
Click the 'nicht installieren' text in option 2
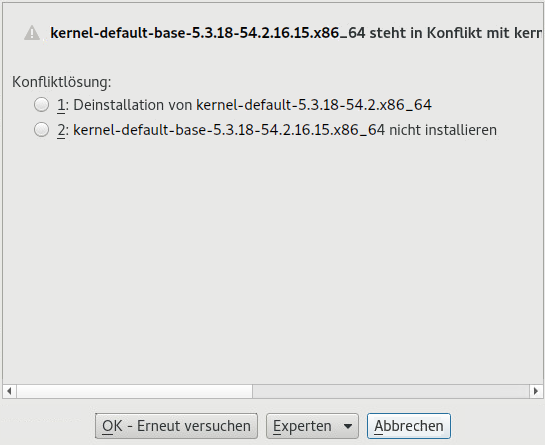[443, 130]
